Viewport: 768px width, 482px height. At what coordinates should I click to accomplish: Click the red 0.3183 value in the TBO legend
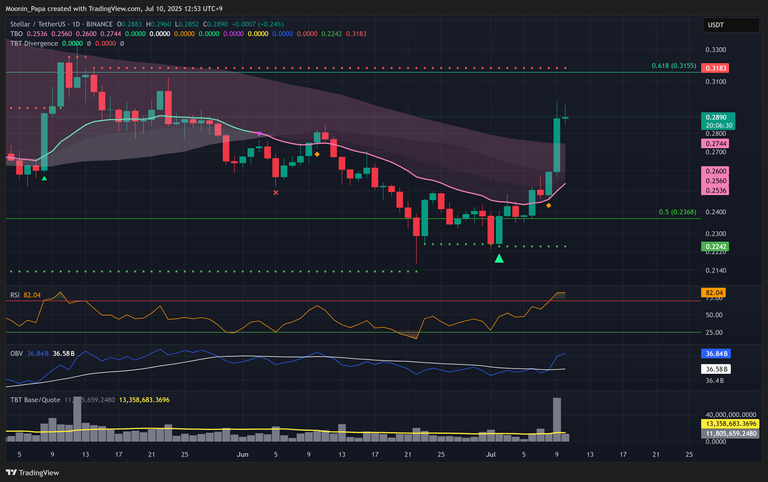point(356,34)
